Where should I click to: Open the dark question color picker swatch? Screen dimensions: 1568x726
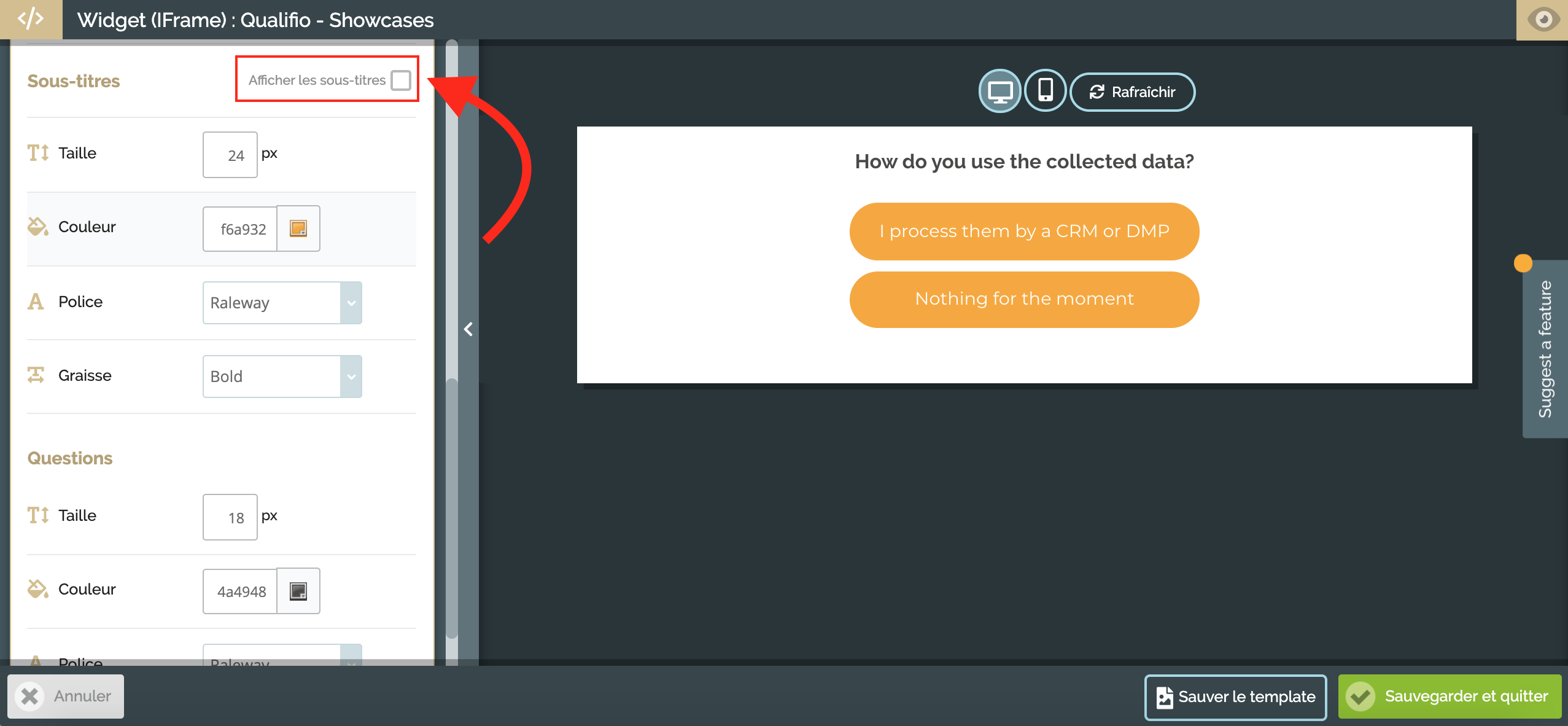click(298, 591)
